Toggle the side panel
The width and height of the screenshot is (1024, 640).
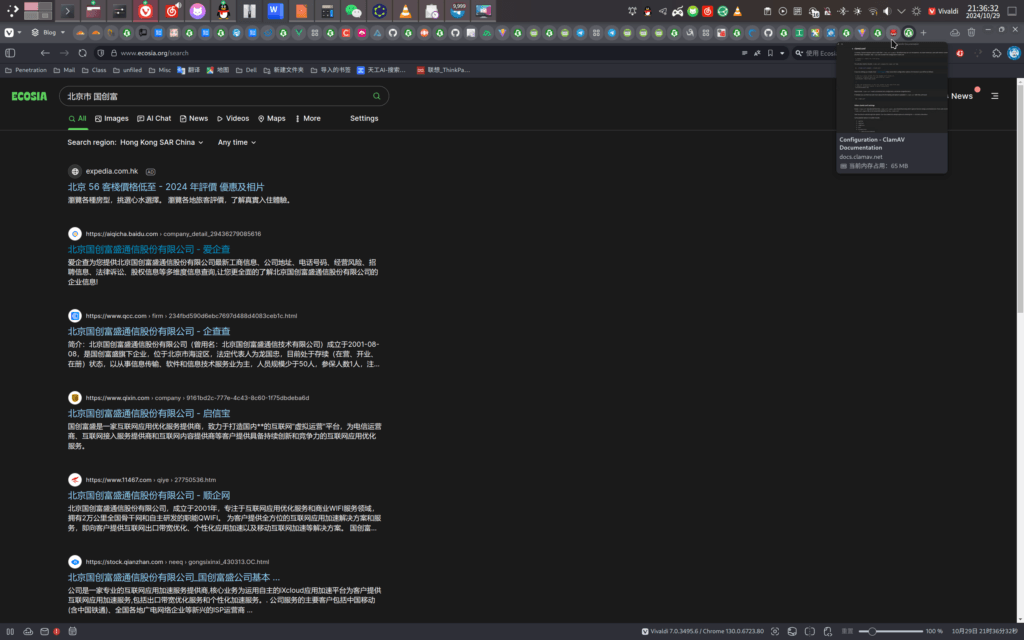[10, 53]
